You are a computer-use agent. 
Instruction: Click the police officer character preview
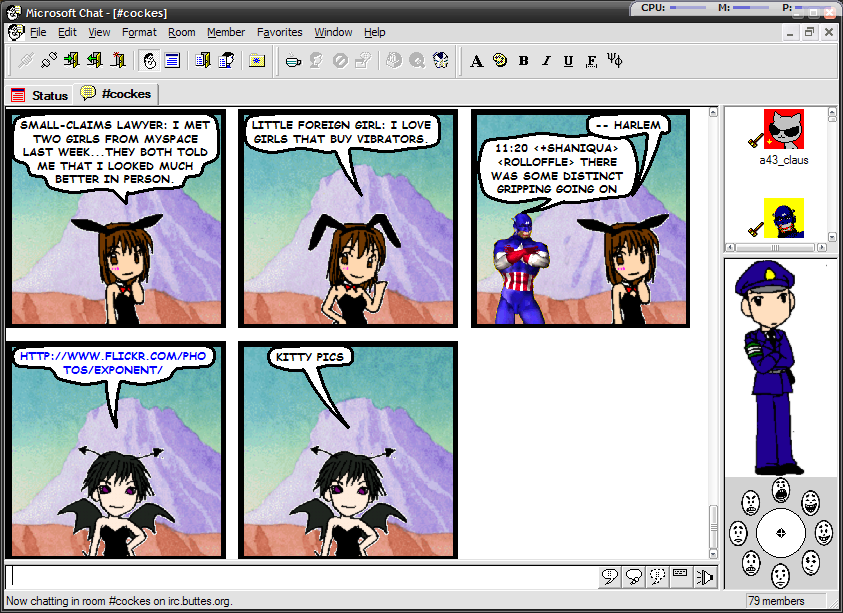(x=770, y=367)
